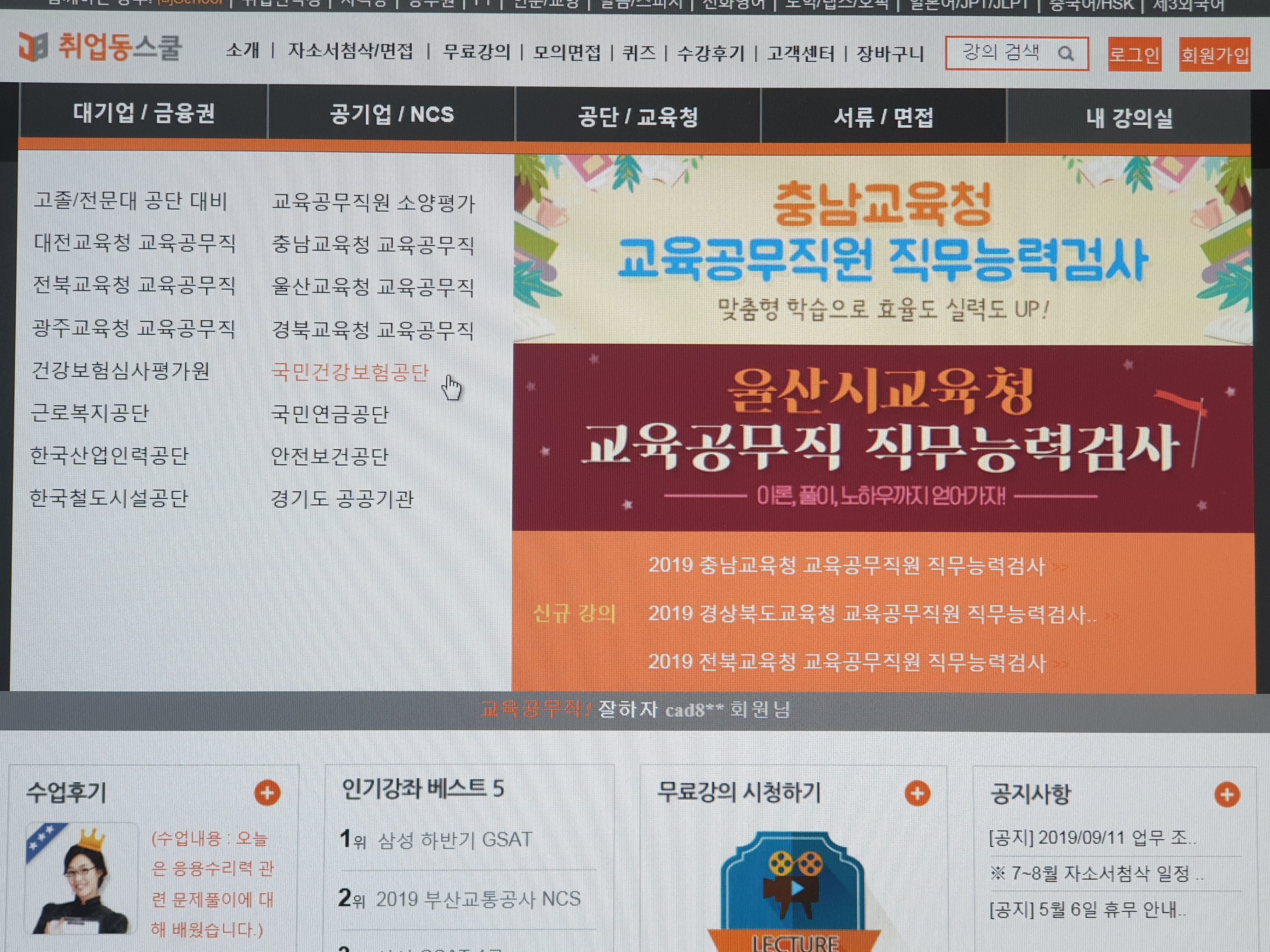Open 광주교육청 교육공무직 link
Screen dimensions: 1270x952
coord(134,328)
